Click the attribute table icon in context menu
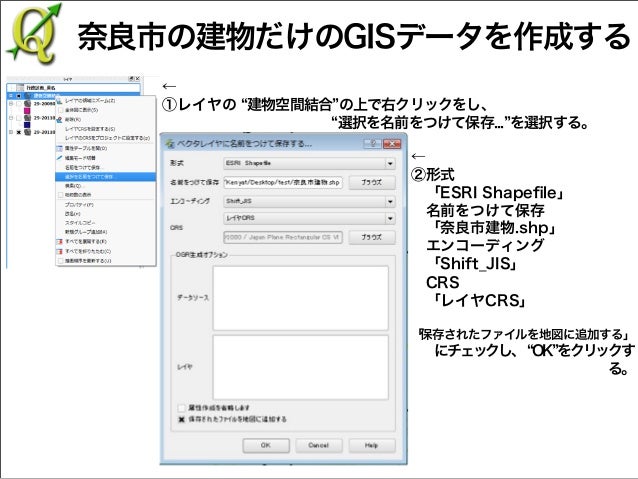Image resolution: width=638 pixels, height=479 pixels. point(60,149)
